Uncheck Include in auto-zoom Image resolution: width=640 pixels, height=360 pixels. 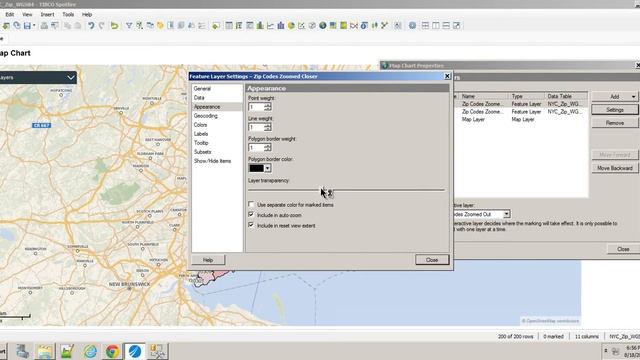click(251, 214)
